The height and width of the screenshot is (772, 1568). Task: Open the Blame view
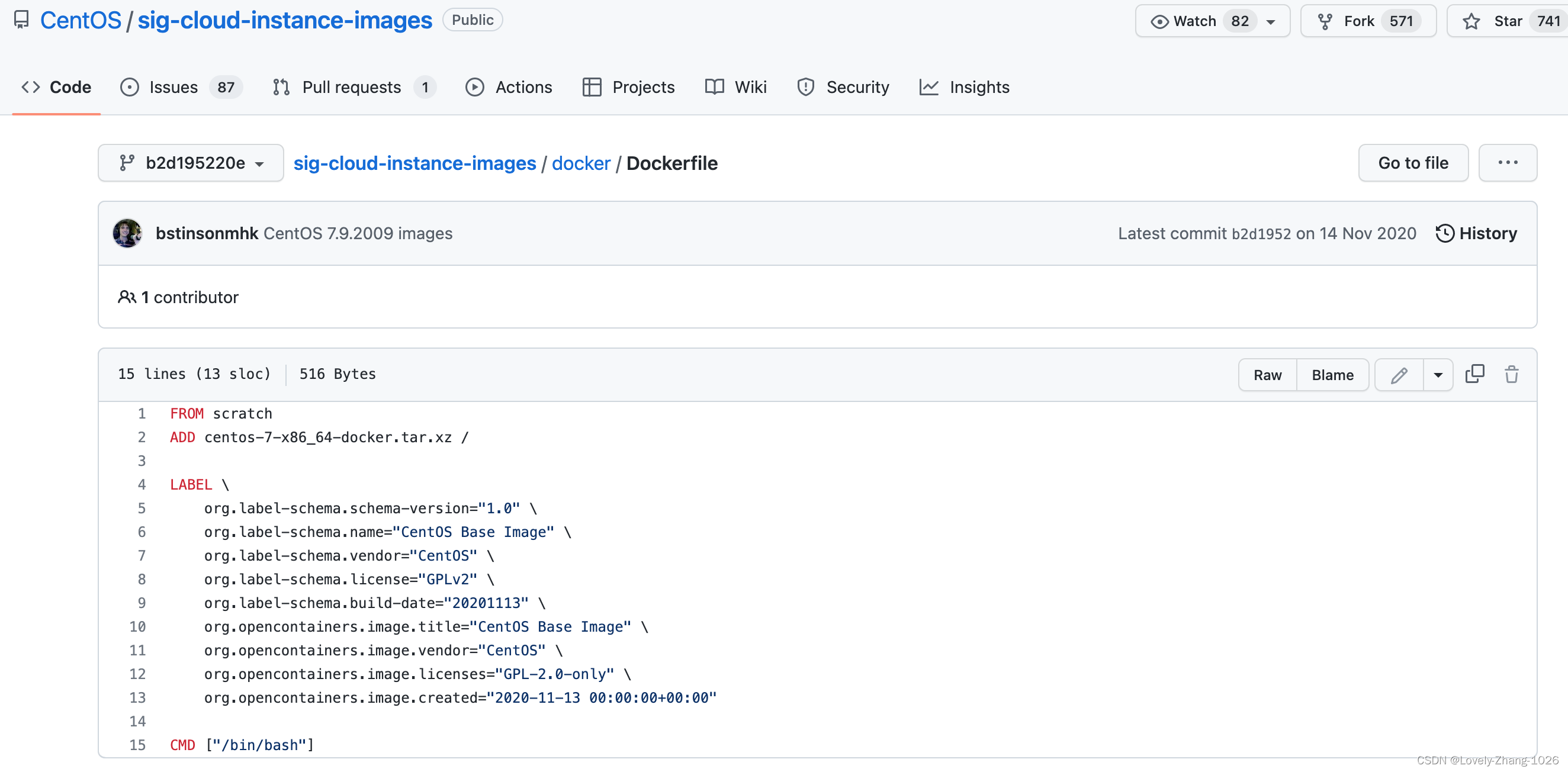tap(1332, 375)
